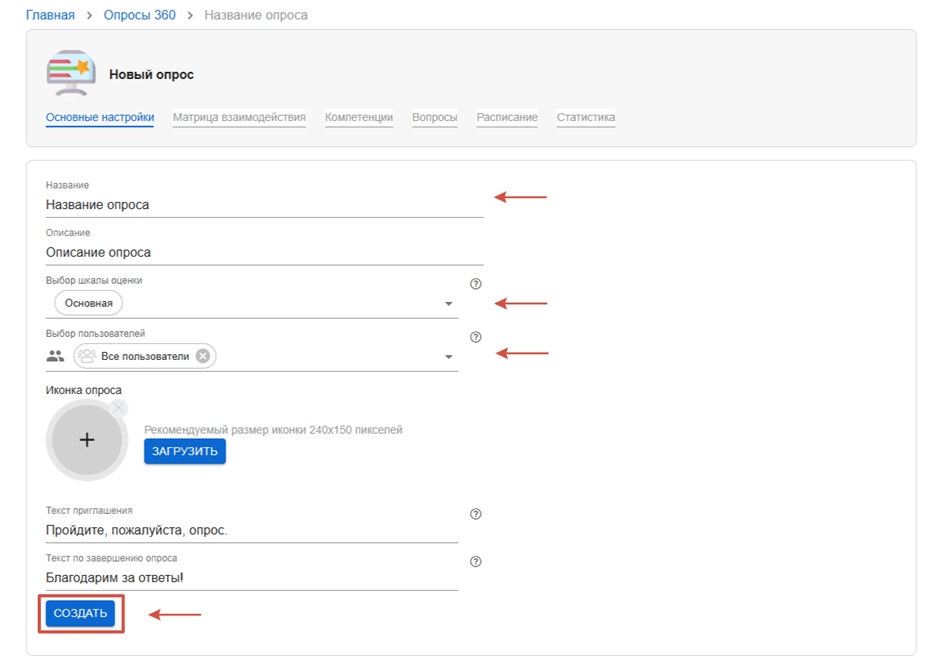
Task: Switch to 'Матрица взаимодействия' tab
Action: click(239, 118)
